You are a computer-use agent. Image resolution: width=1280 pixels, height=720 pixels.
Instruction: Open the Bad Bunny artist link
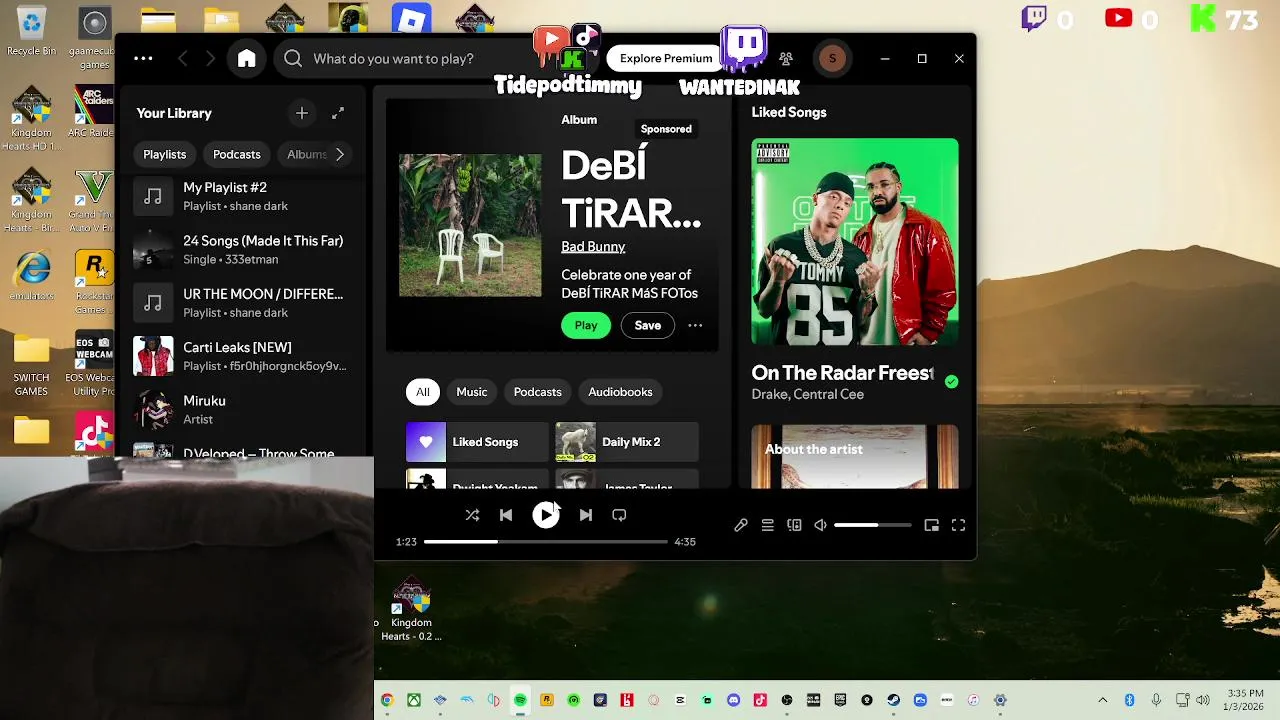pyautogui.click(x=593, y=247)
